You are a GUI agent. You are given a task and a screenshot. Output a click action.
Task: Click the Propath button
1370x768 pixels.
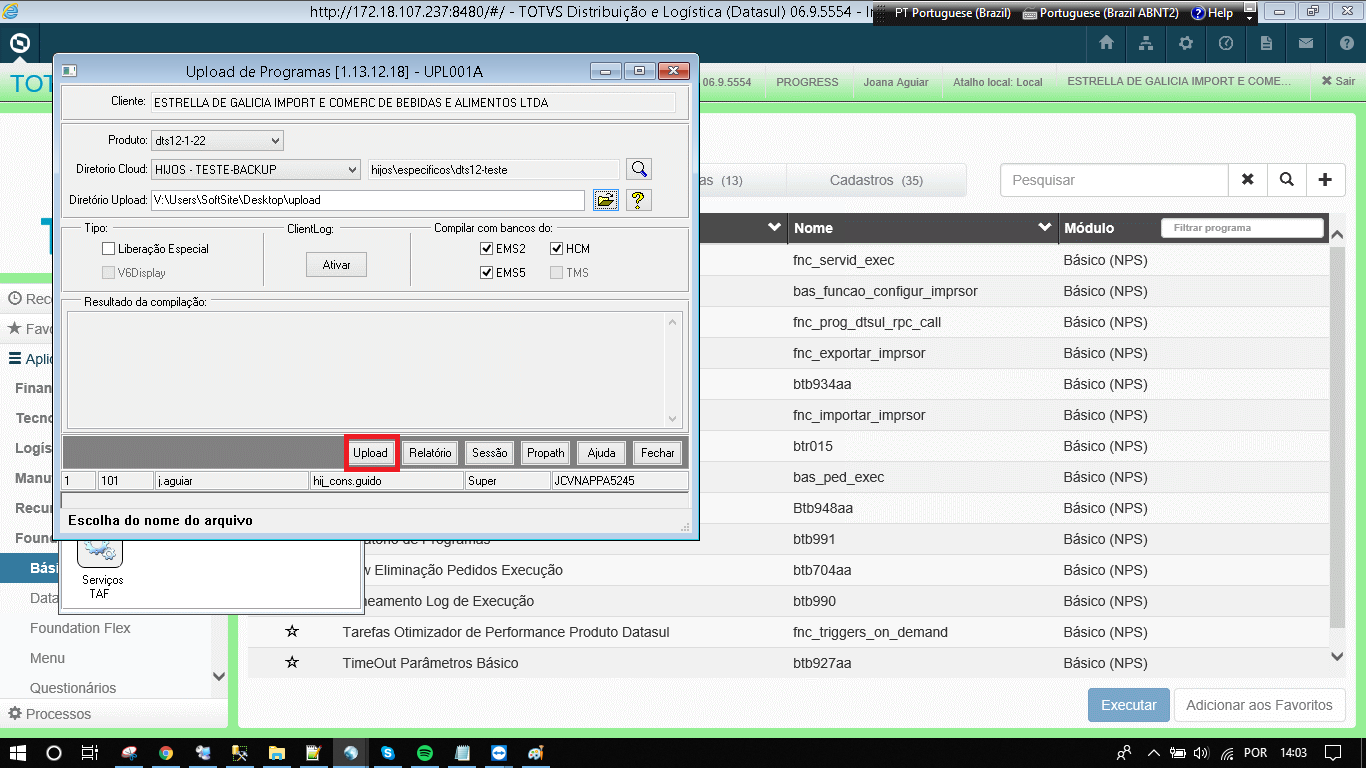point(546,453)
